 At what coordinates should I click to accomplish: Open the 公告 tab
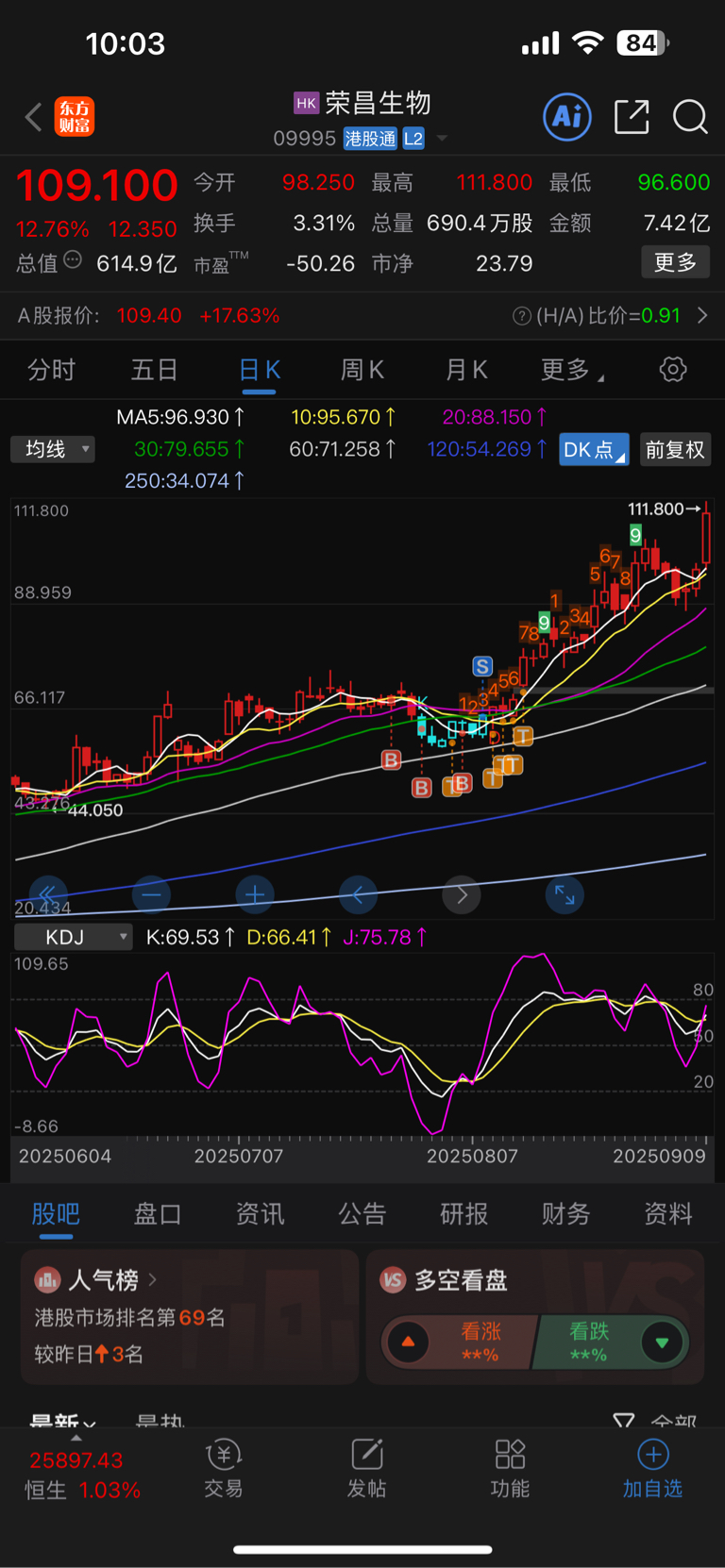[362, 1213]
